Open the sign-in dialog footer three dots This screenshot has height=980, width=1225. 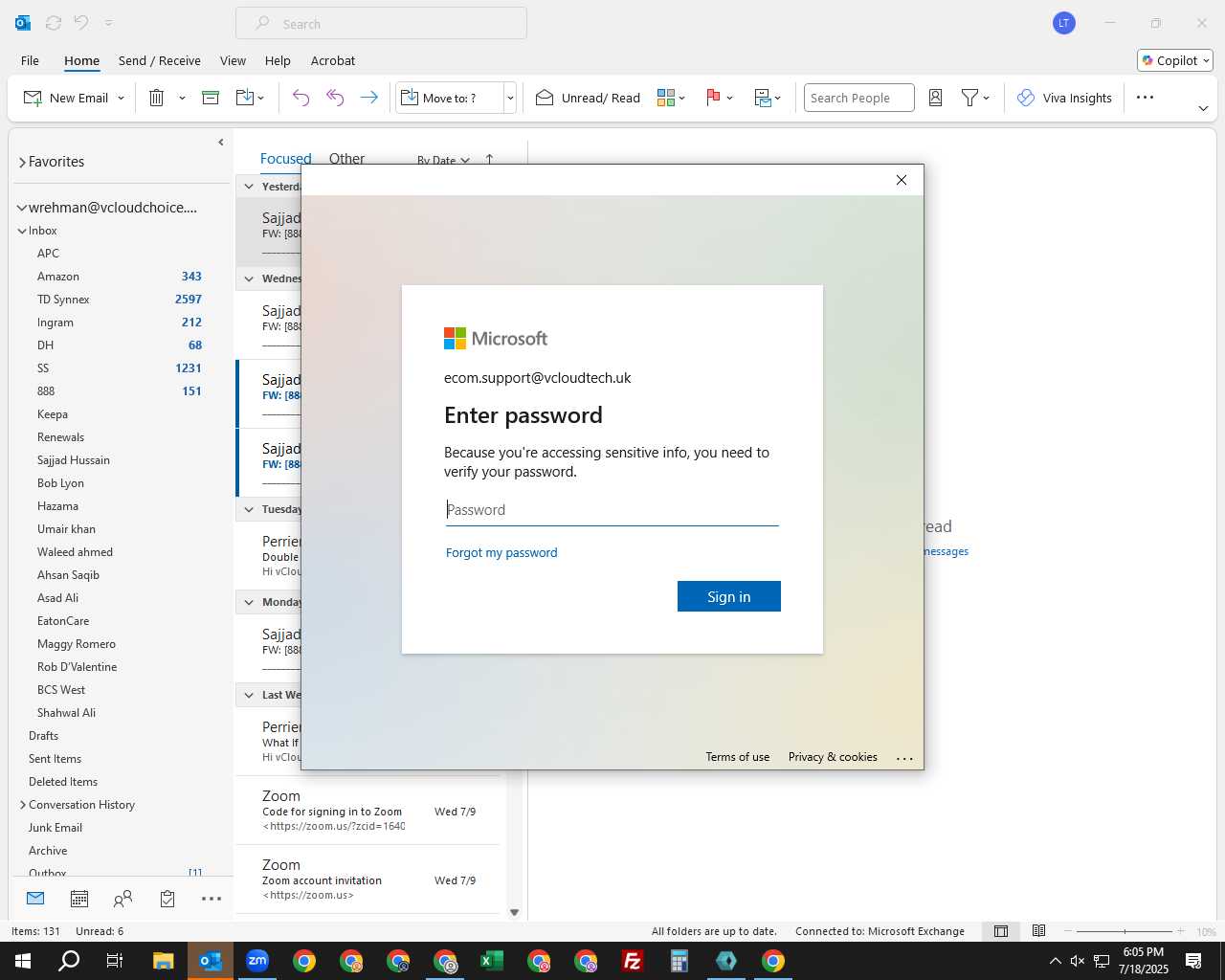[x=904, y=758]
